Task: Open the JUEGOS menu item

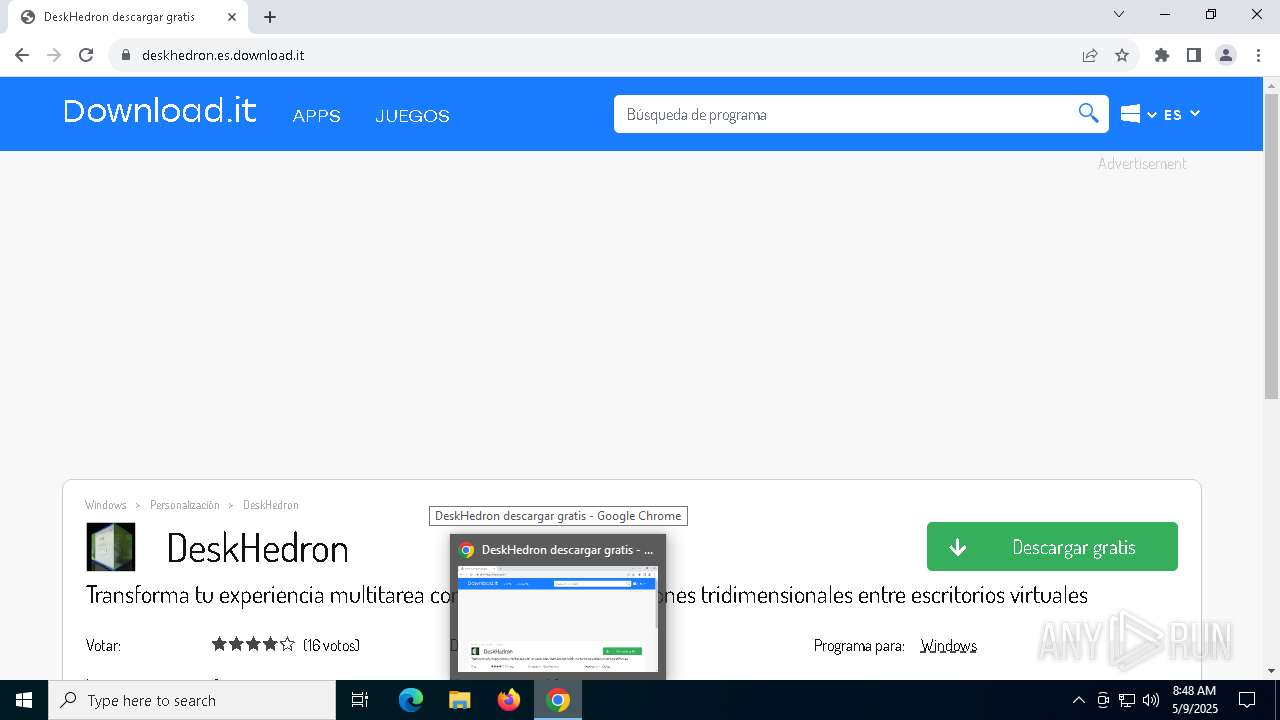Action: coord(412,116)
